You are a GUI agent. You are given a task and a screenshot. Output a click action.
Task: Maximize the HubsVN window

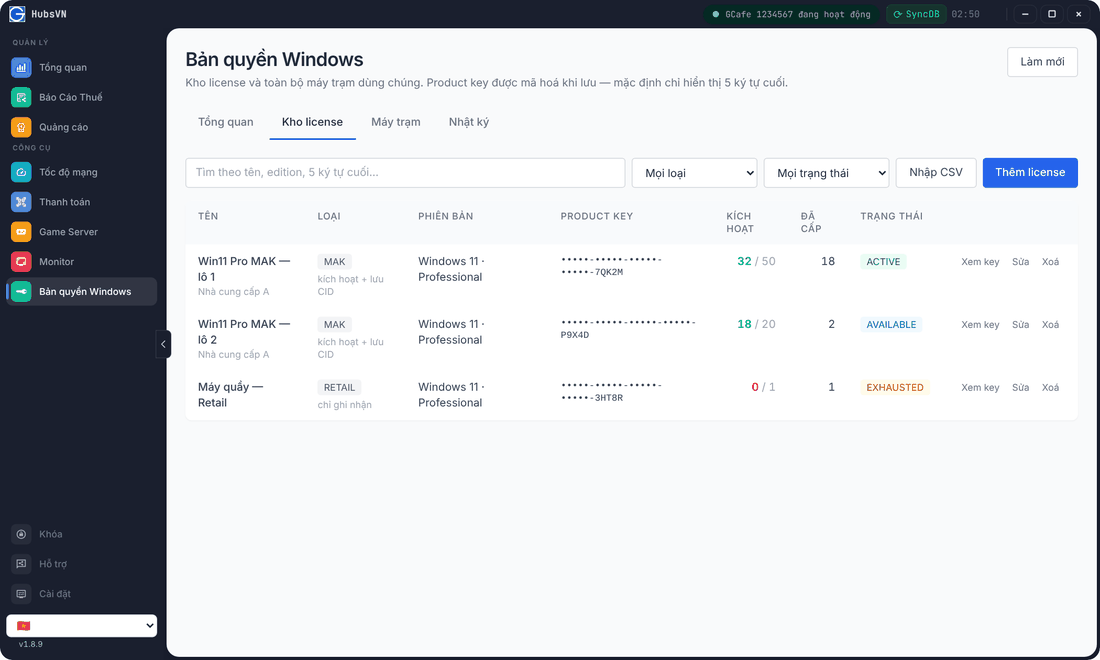(x=1052, y=14)
